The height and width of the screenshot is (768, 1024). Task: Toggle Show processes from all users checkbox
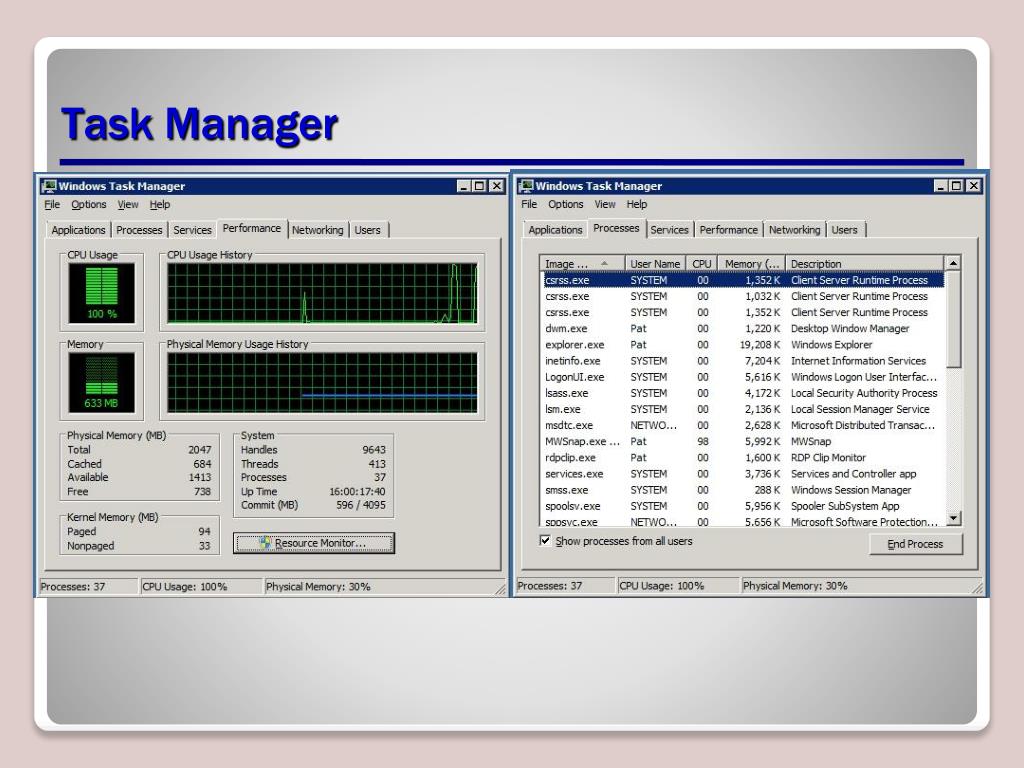545,541
